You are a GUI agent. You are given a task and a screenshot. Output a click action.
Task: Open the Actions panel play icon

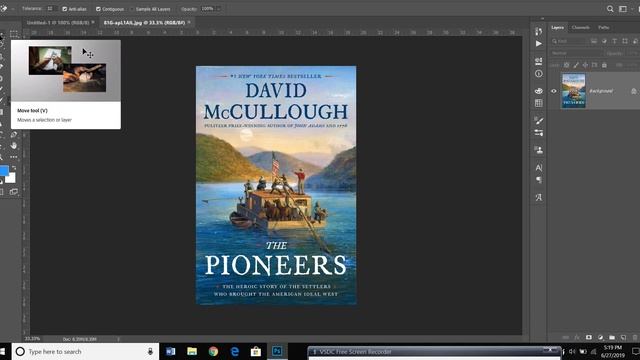point(539,44)
